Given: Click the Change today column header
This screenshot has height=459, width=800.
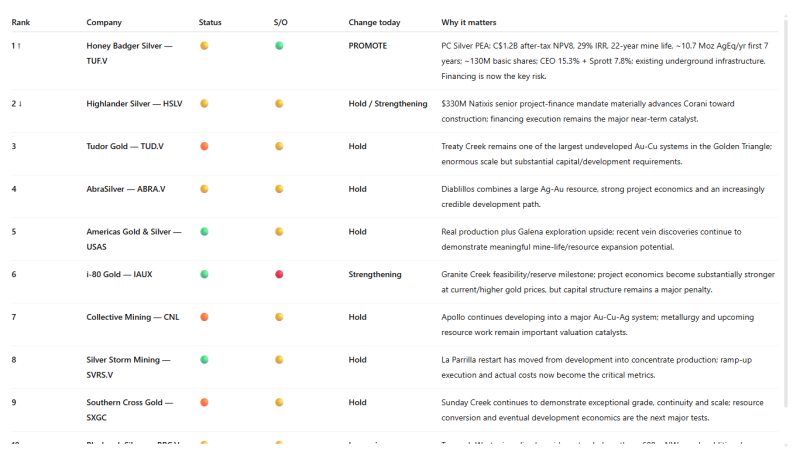Looking at the screenshot, I should click(374, 22).
